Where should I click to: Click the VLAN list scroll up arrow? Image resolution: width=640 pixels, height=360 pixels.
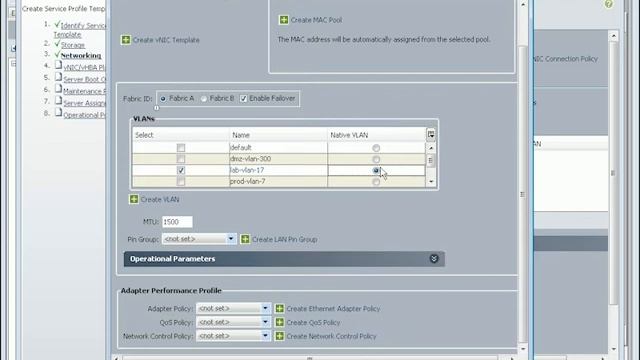pyautogui.click(x=431, y=147)
